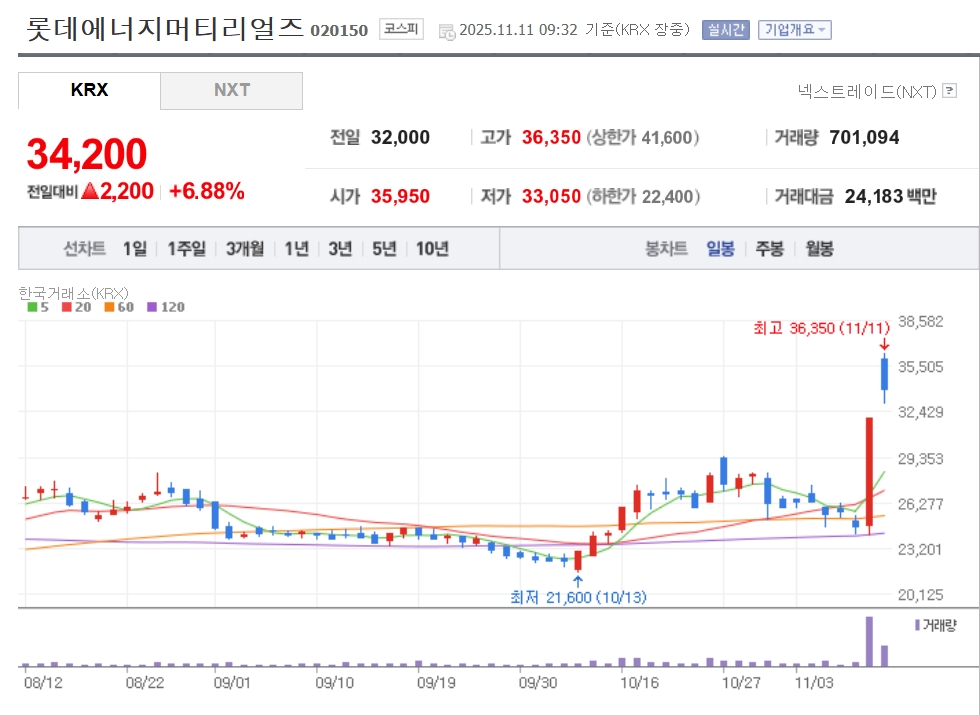Viewport: 980px width, 715px height.
Task: Click the stock code 020150
Action: [339, 31]
